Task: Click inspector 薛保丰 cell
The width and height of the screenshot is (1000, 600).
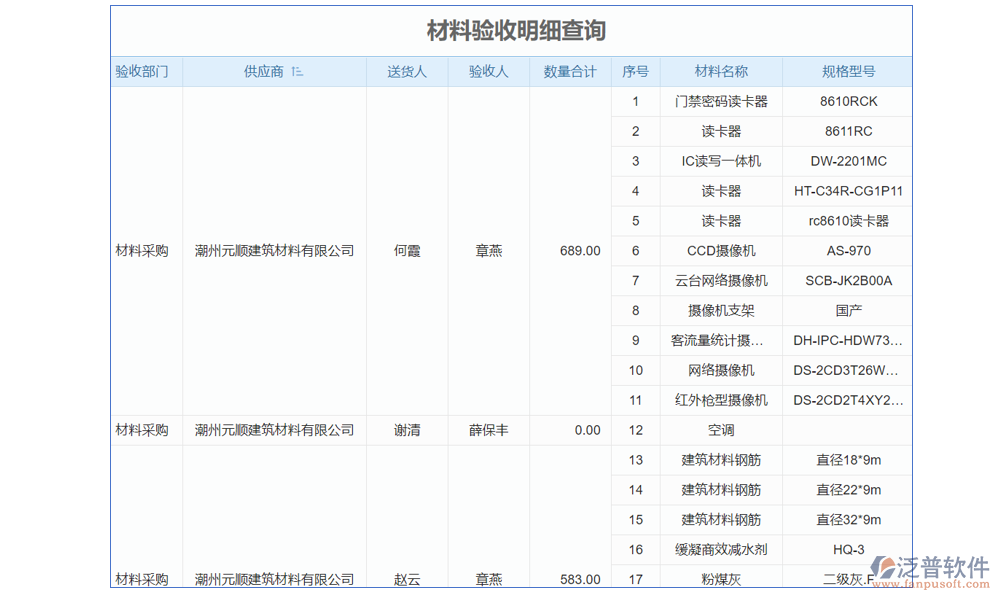Action: click(x=489, y=430)
